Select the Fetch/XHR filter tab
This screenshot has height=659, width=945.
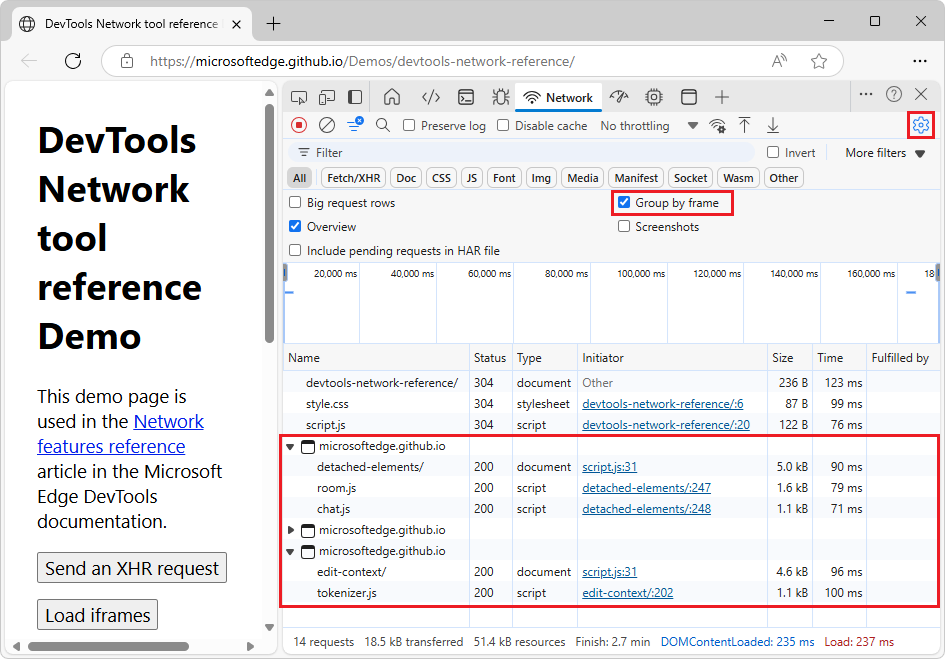click(x=352, y=177)
